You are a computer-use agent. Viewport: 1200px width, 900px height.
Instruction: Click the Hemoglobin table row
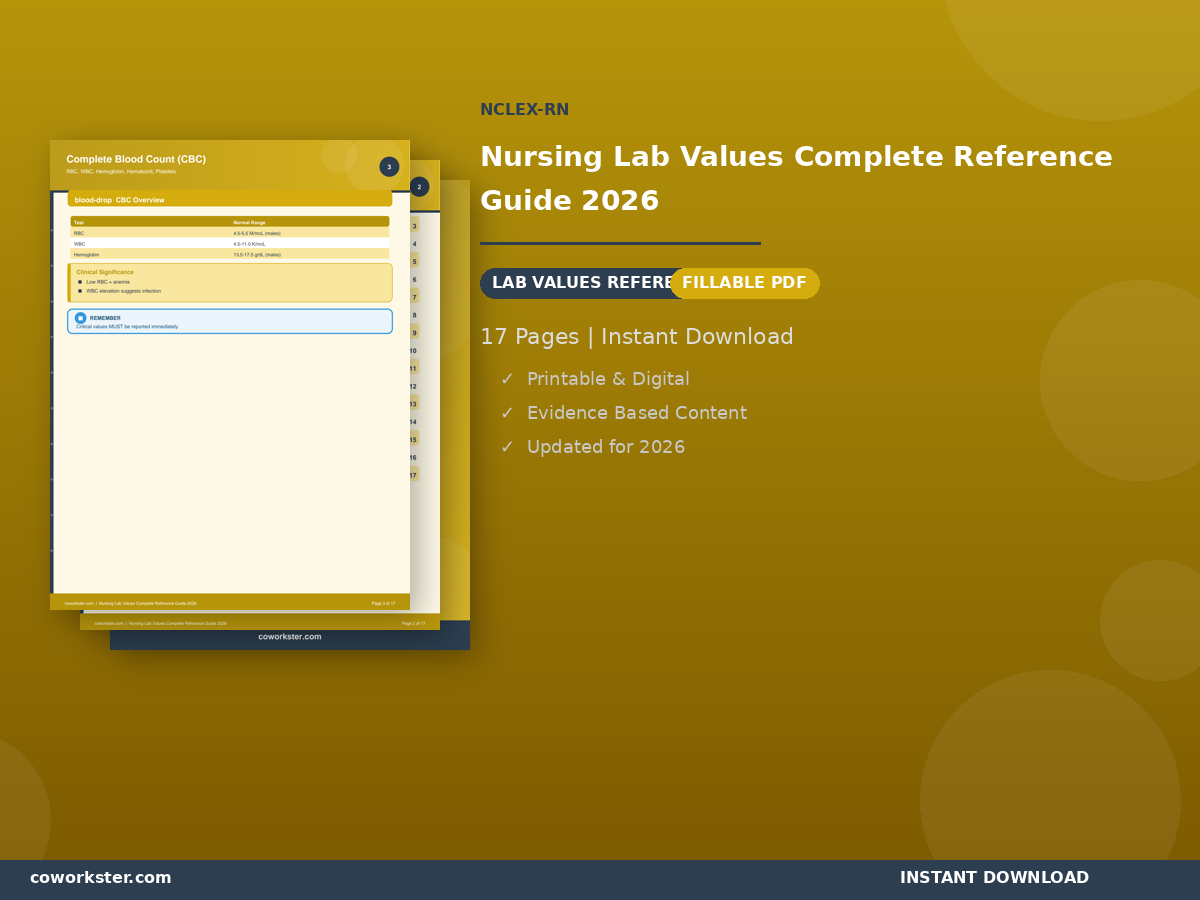tap(230, 254)
